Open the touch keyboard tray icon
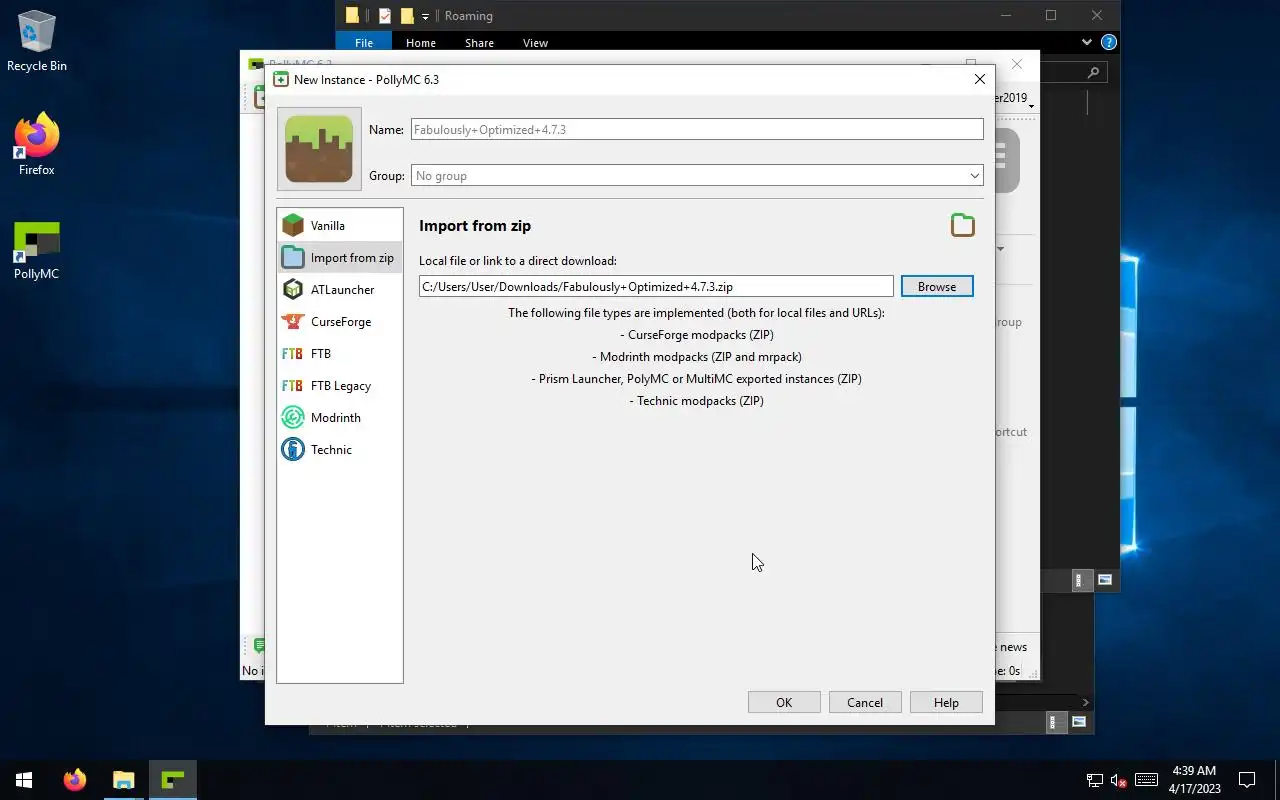This screenshot has height=800, width=1280. click(1147, 780)
